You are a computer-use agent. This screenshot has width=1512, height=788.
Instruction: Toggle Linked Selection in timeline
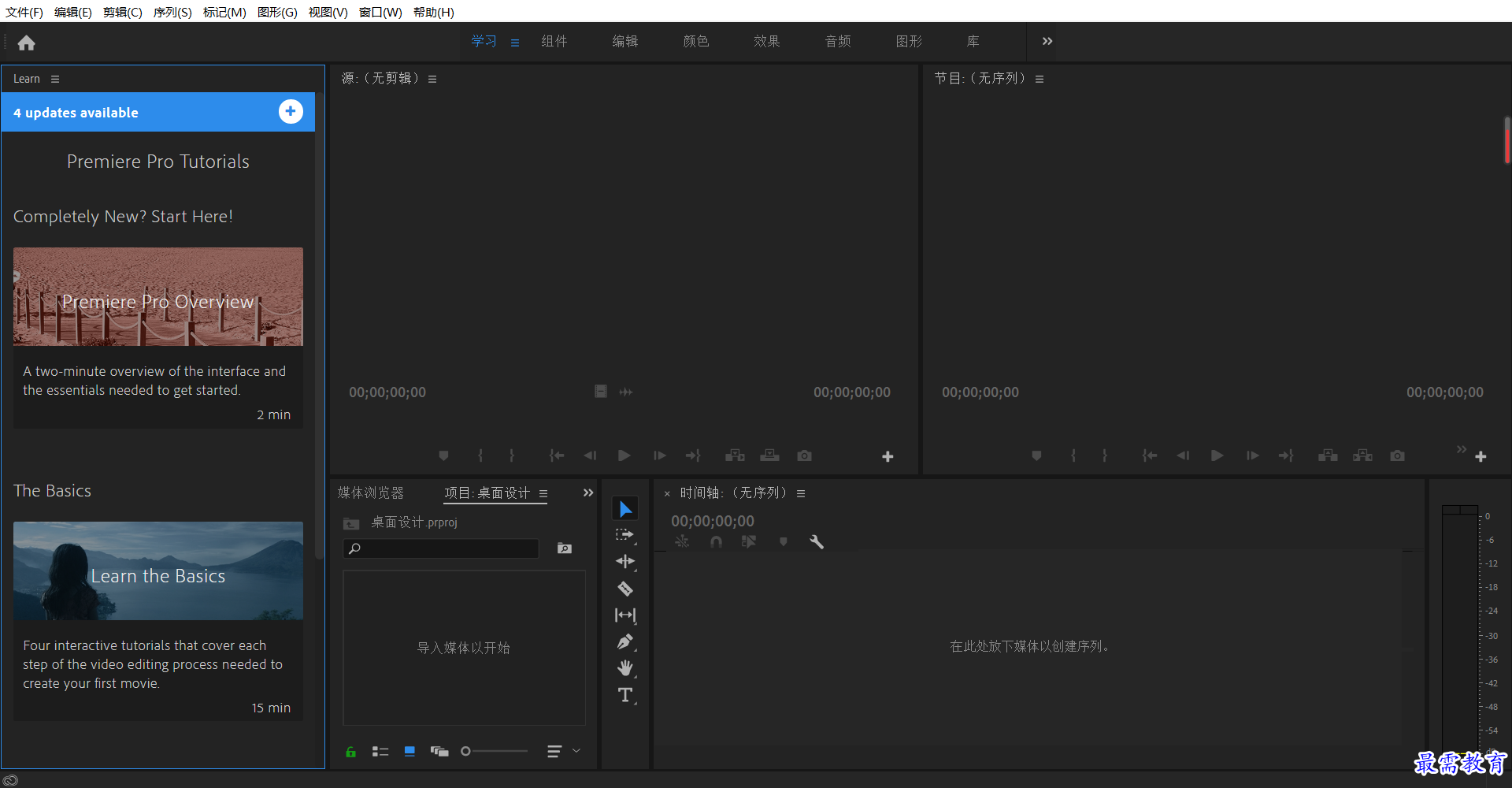(748, 541)
